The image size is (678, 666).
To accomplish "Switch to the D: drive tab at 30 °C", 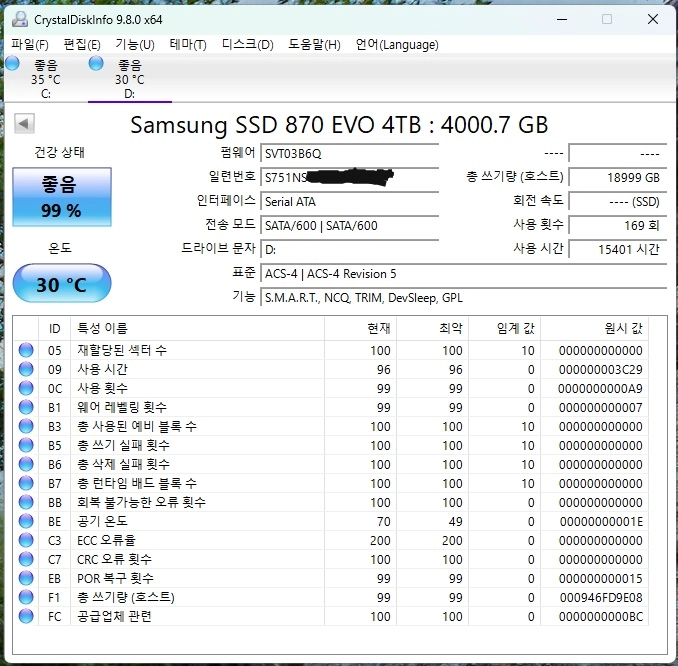I will pos(129,79).
